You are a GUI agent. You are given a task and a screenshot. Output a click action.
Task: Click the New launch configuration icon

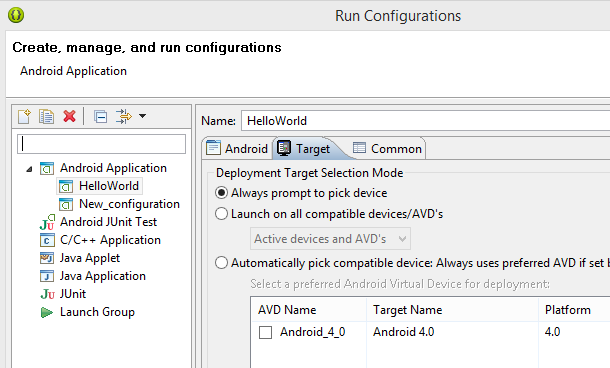point(24,116)
